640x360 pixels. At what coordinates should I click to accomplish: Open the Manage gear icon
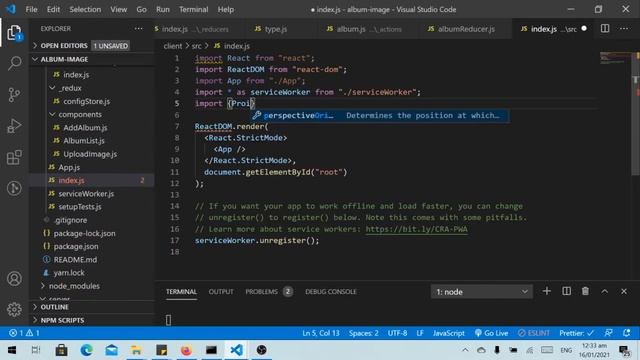coord(14,309)
